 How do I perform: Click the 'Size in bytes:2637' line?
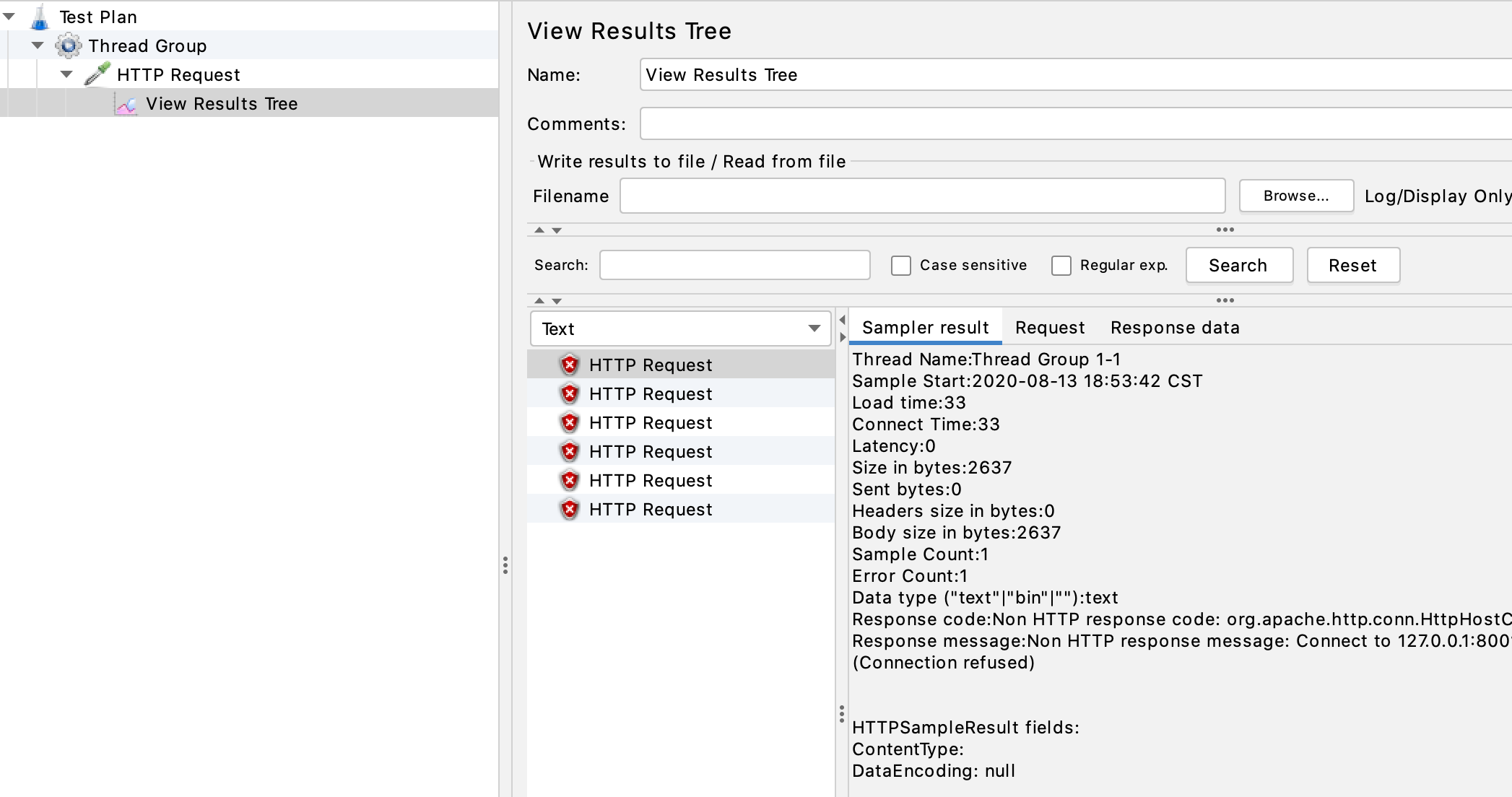(x=931, y=468)
